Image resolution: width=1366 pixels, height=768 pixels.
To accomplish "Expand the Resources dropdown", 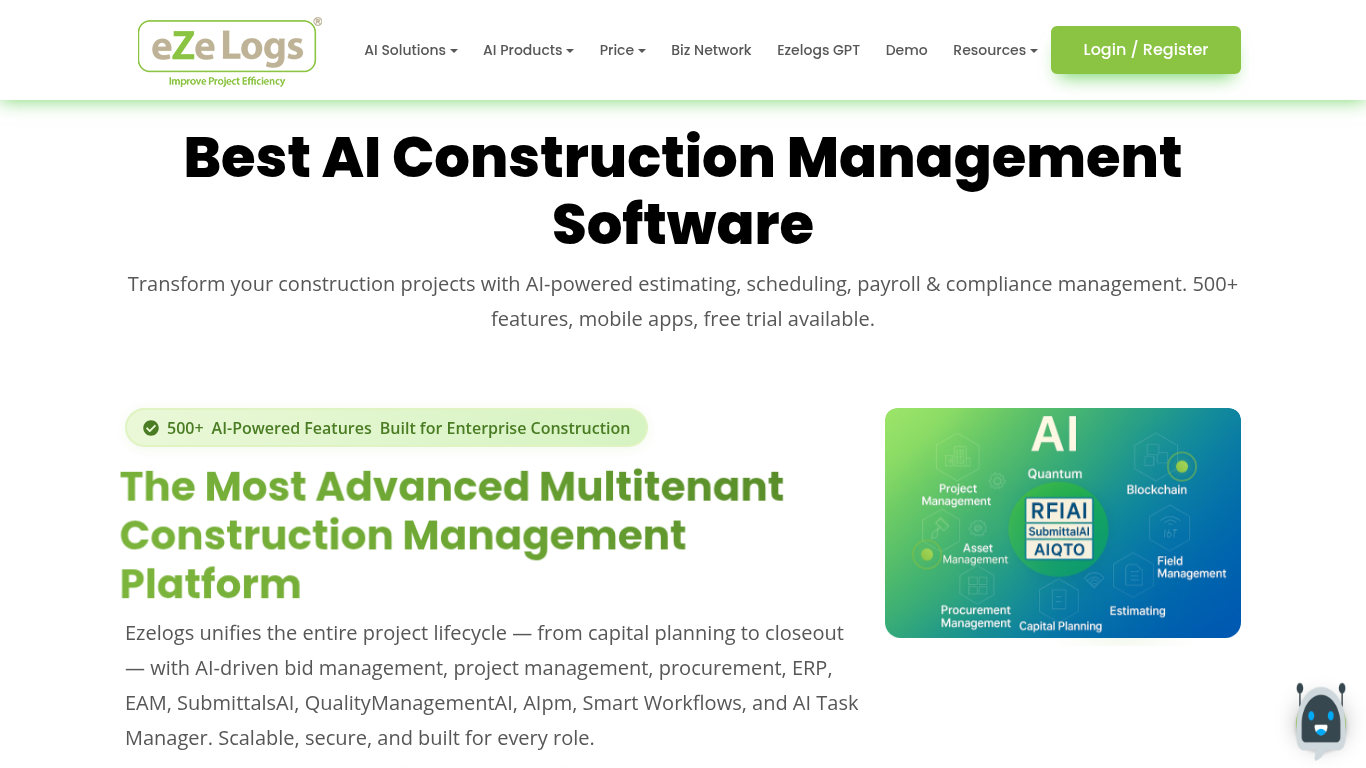I will [994, 50].
